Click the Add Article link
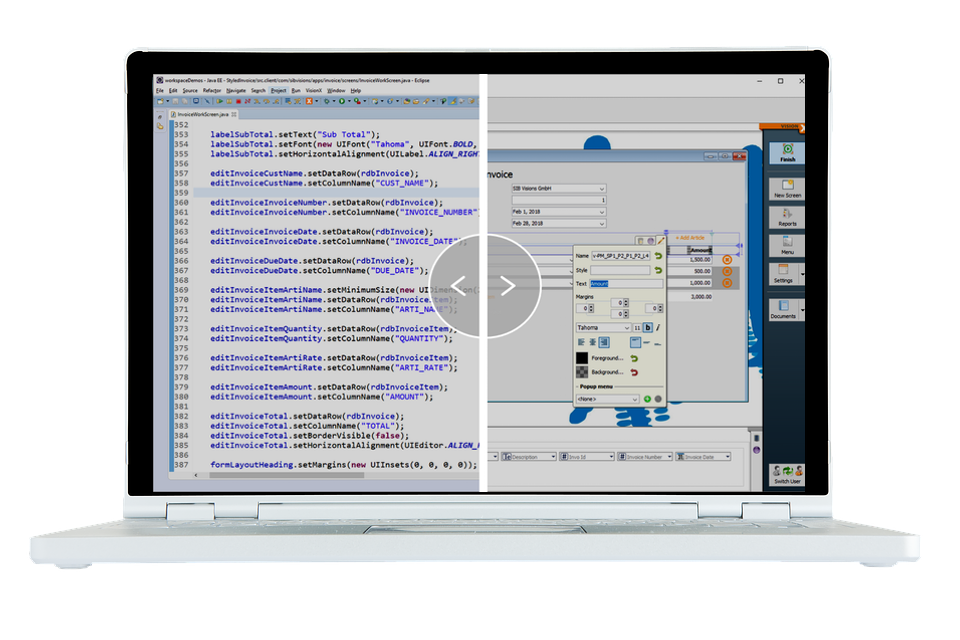The height and width of the screenshot is (640, 960). [x=690, y=238]
